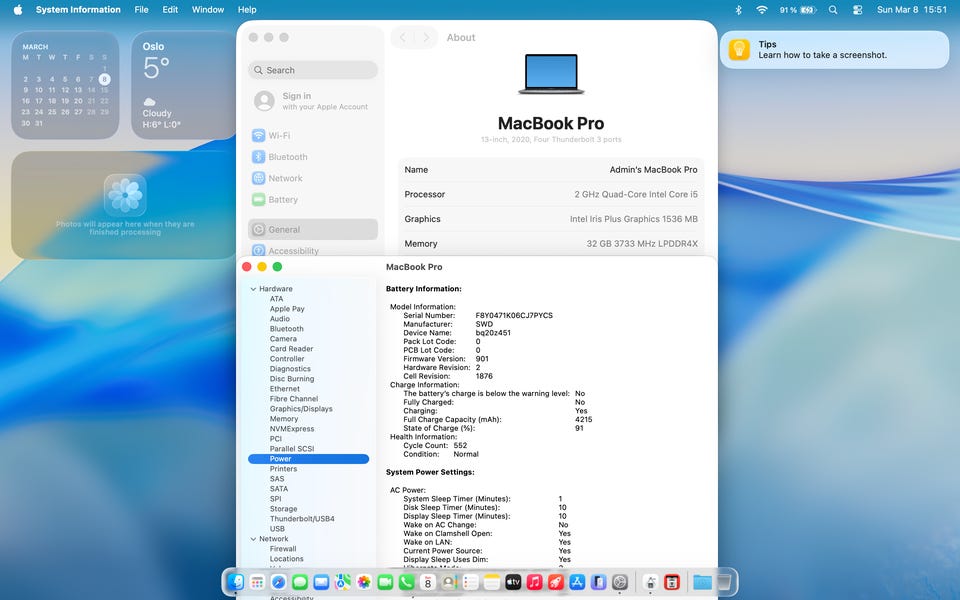Image resolution: width=960 pixels, height=600 pixels.
Task: Collapse the Network tree section
Action: tap(252, 539)
